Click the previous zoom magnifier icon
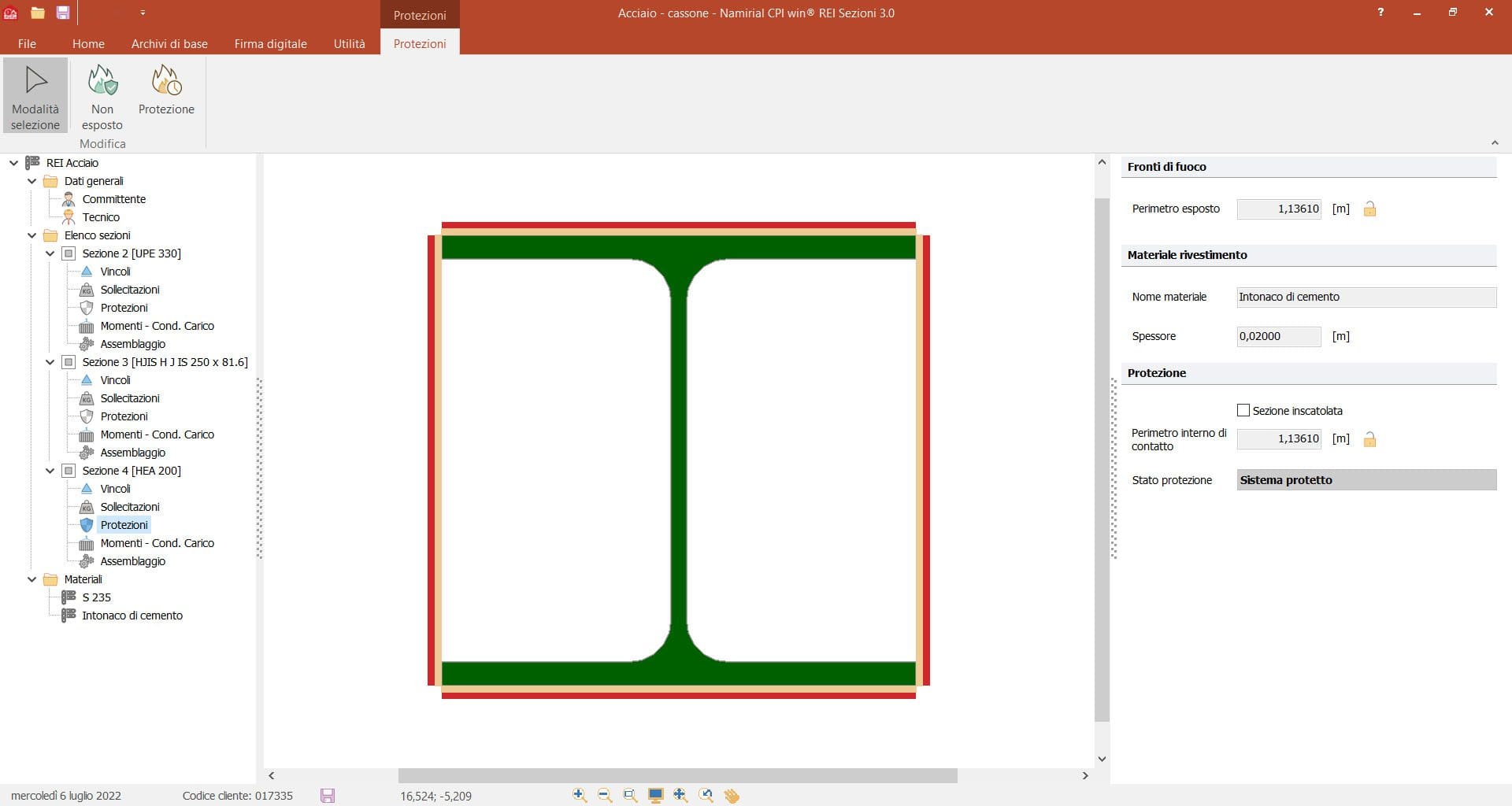 (x=706, y=796)
